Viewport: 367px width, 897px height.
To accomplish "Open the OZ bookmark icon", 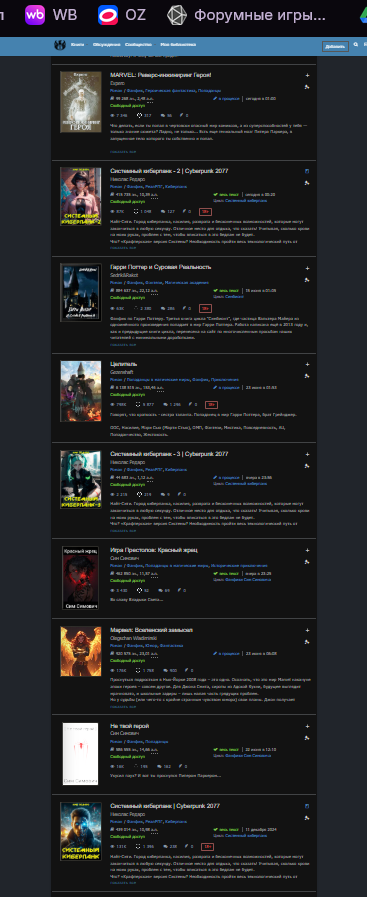I will [x=108, y=15].
